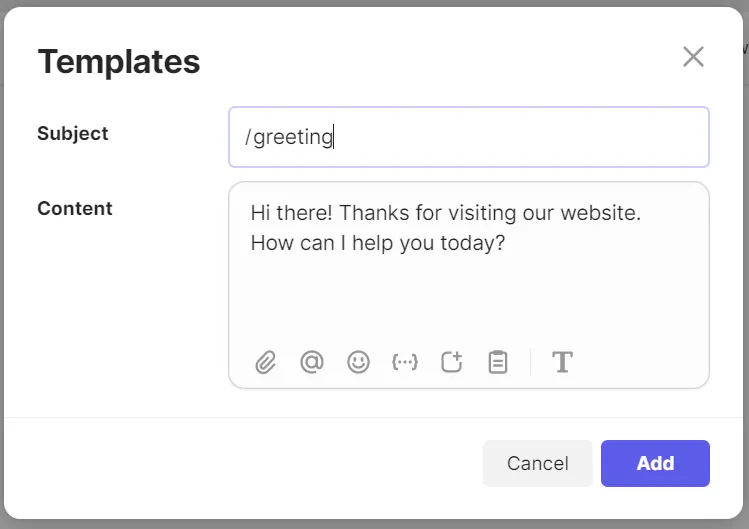Screen dimensions: 749x529
Task: Click the empty area below the content text
Action: 468,297
